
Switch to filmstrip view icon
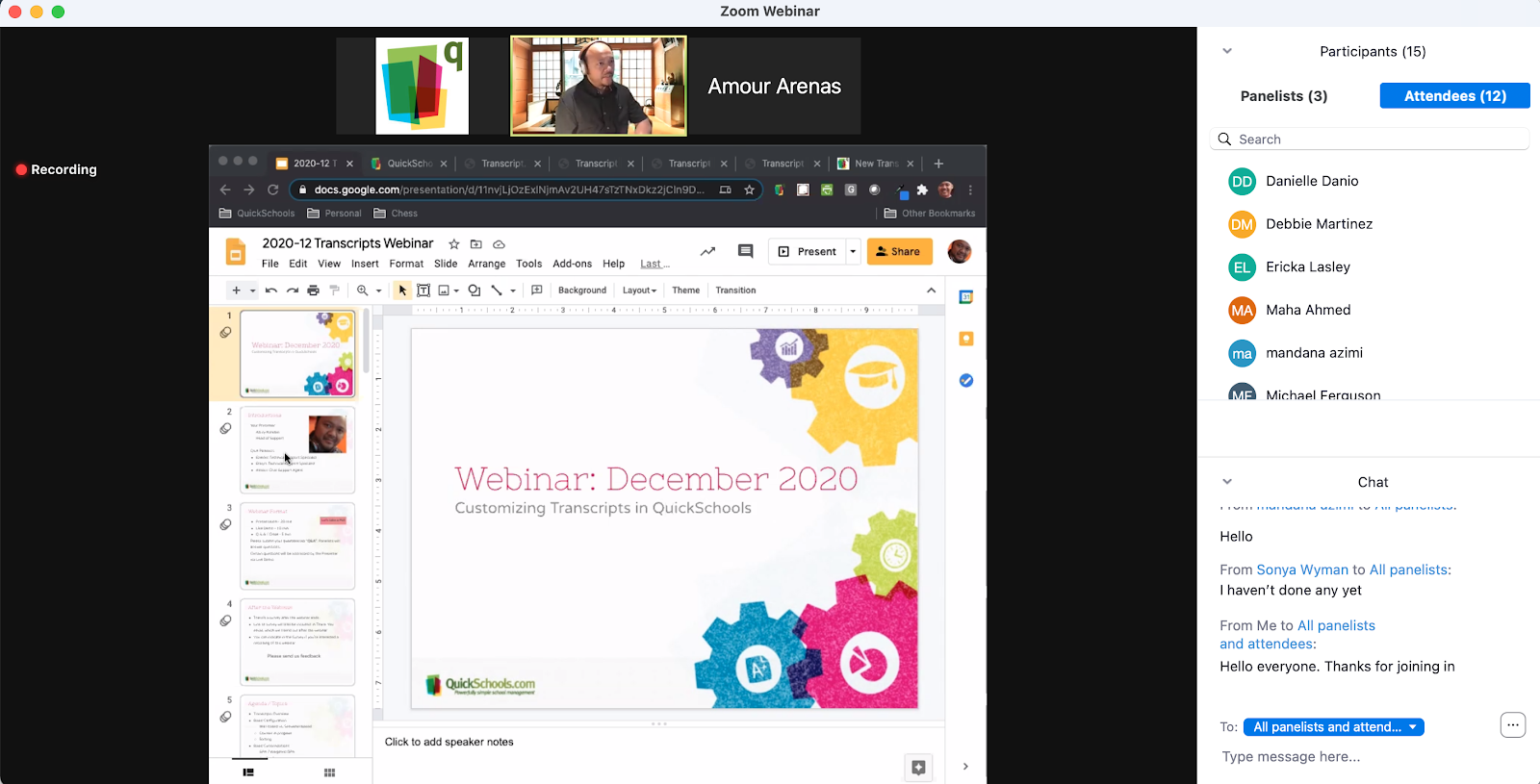coord(248,772)
